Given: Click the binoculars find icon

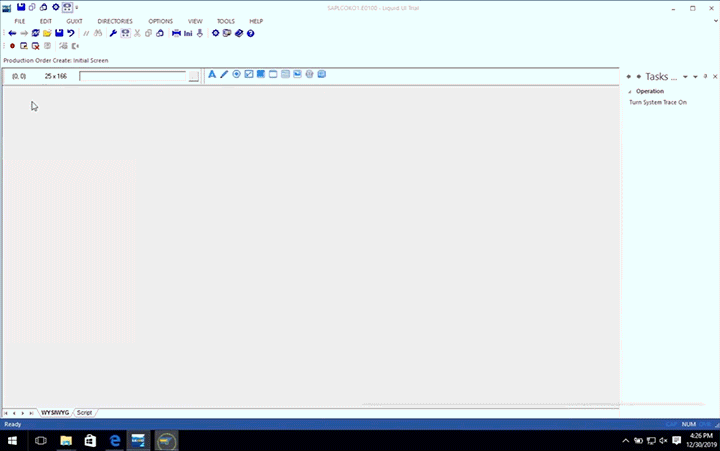Looking at the screenshot, I should (98, 33).
